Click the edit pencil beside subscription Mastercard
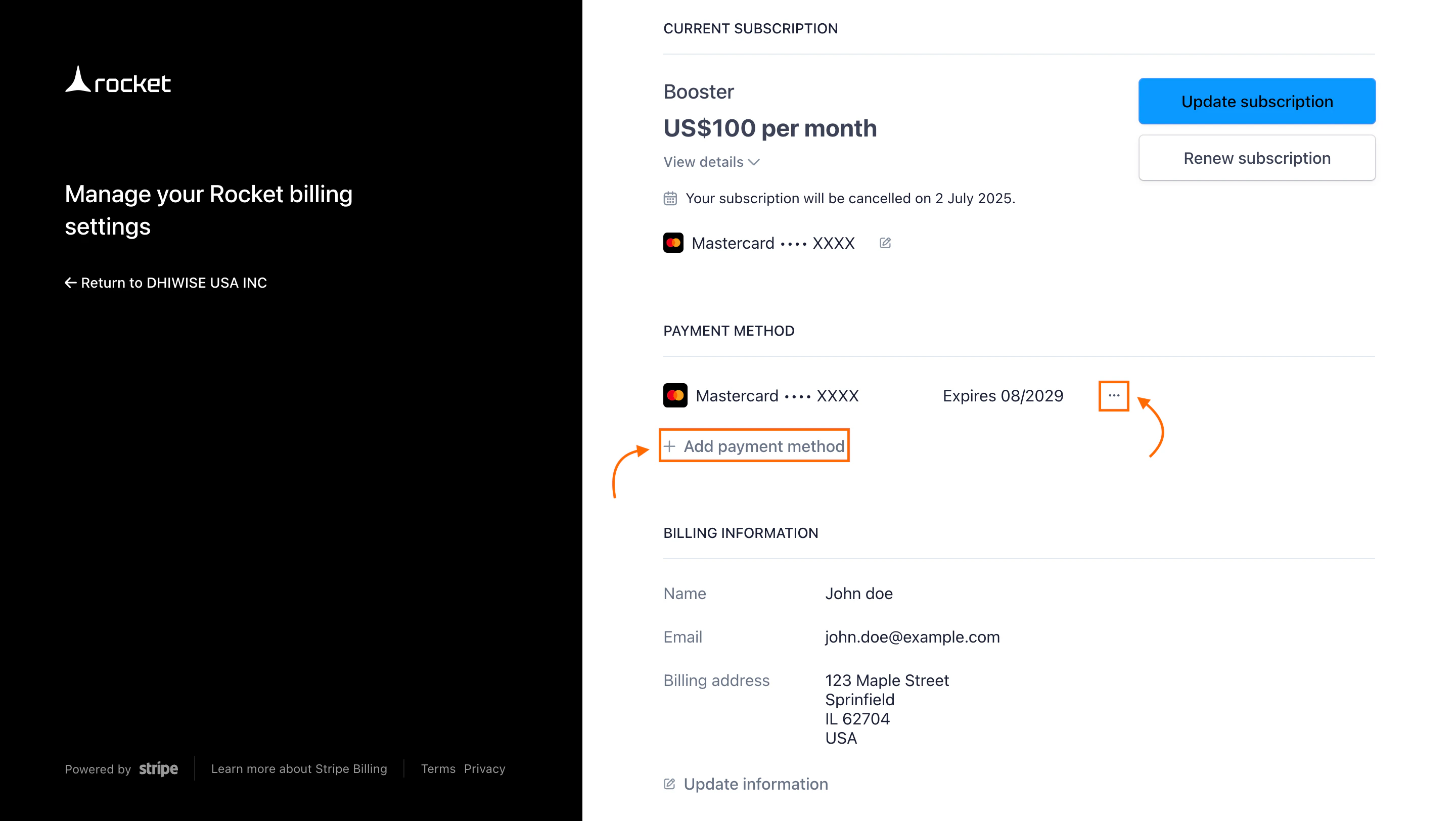The height and width of the screenshot is (821, 1456). tap(885, 242)
